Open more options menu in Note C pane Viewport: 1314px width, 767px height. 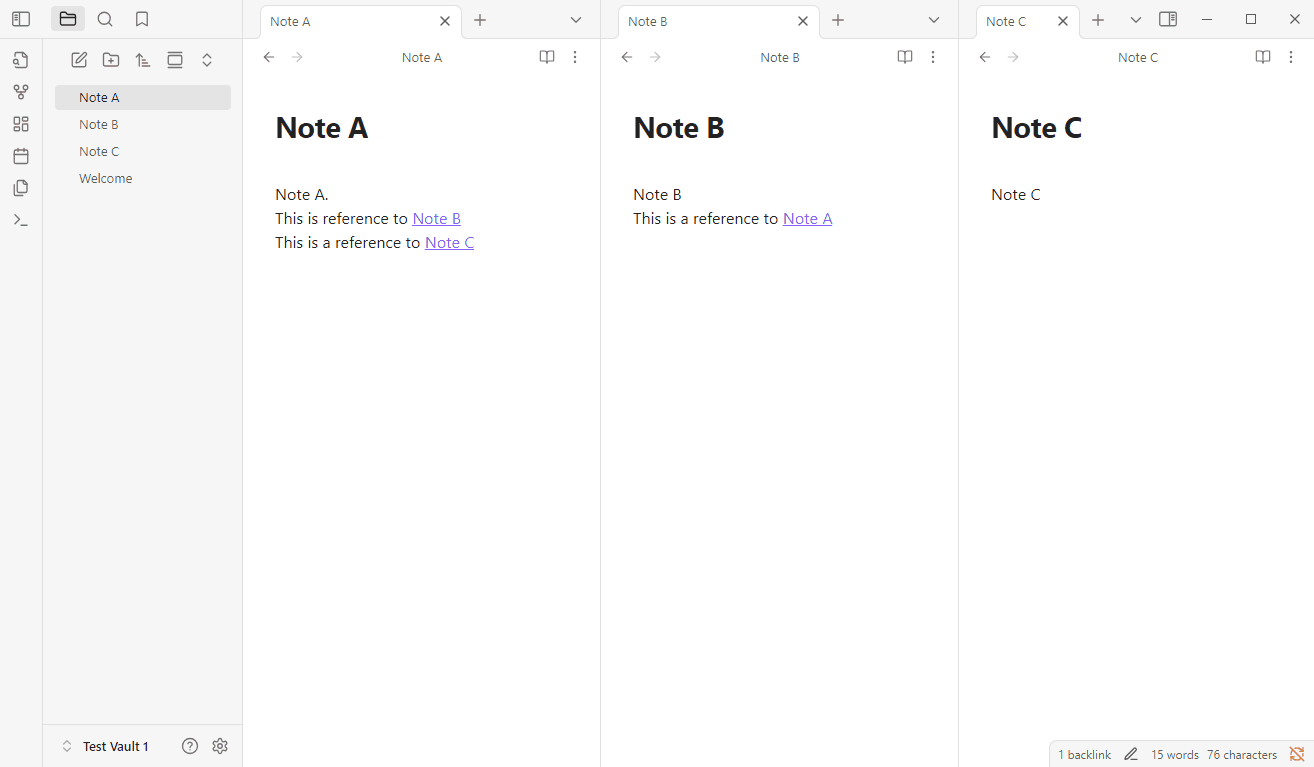[1291, 58]
